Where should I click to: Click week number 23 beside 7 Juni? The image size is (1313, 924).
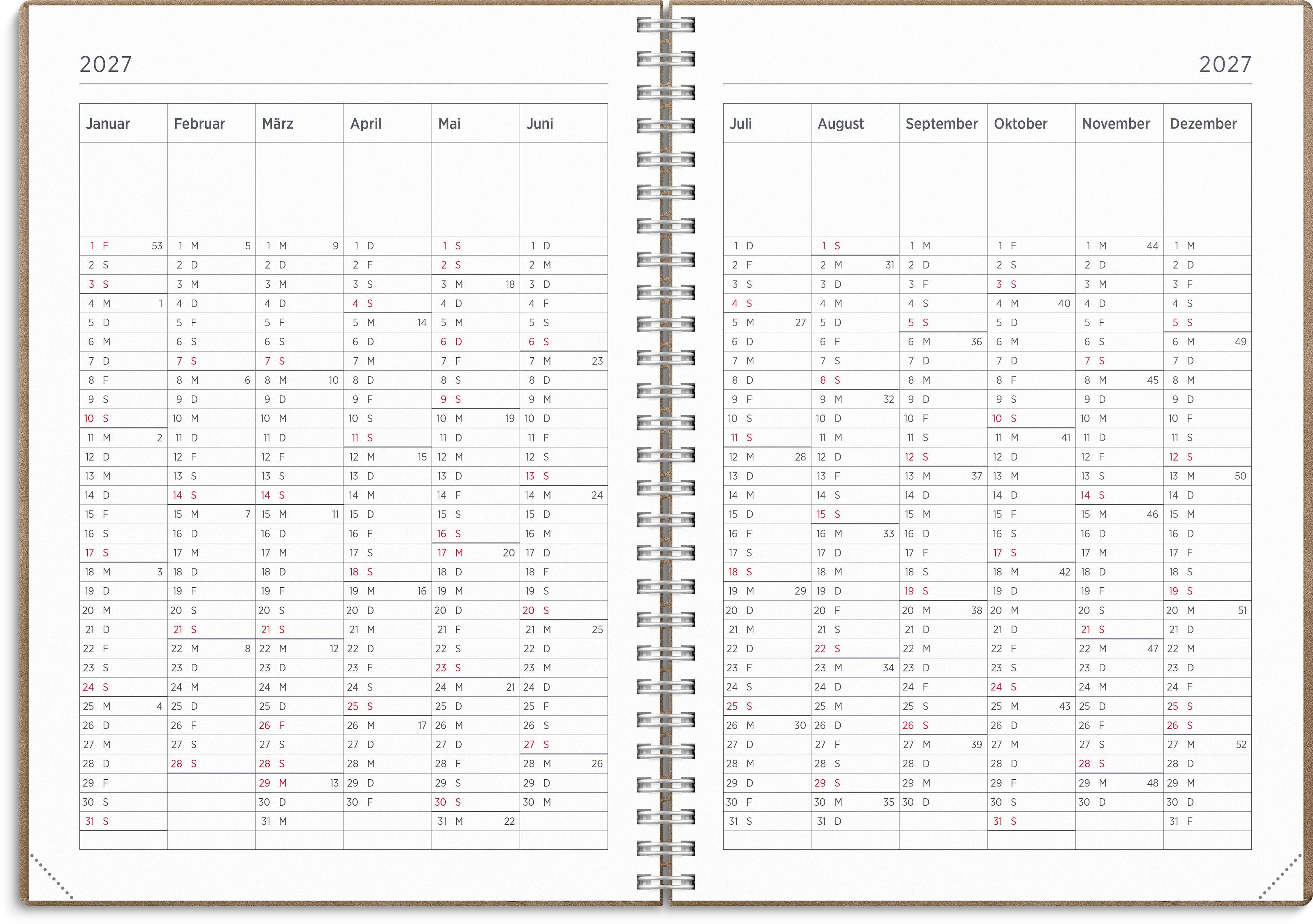[596, 360]
